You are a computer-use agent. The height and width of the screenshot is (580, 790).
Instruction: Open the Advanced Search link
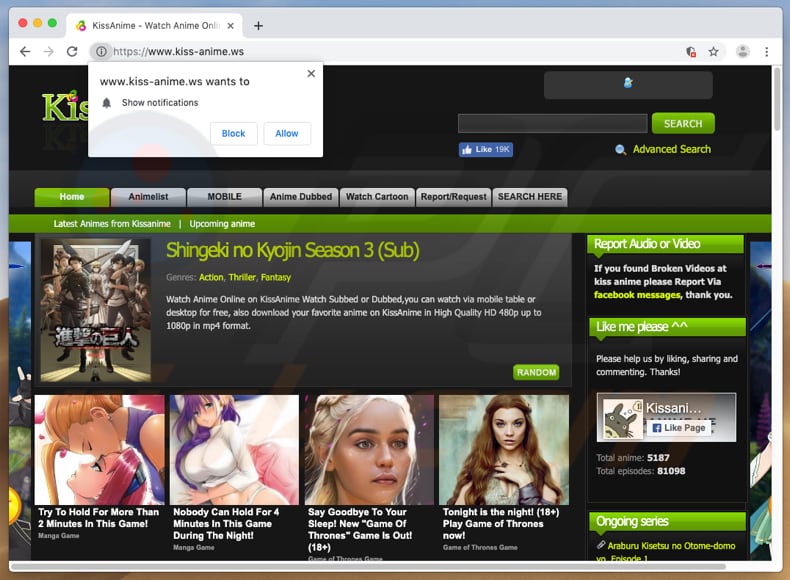coord(672,149)
